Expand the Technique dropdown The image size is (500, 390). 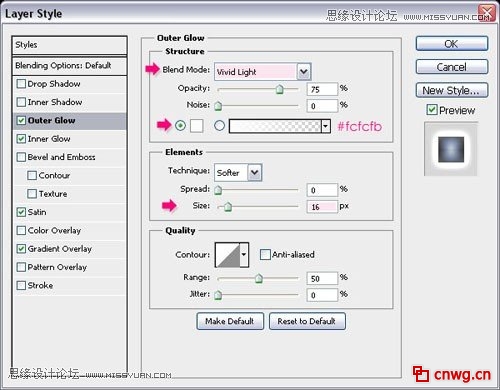(x=255, y=173)
